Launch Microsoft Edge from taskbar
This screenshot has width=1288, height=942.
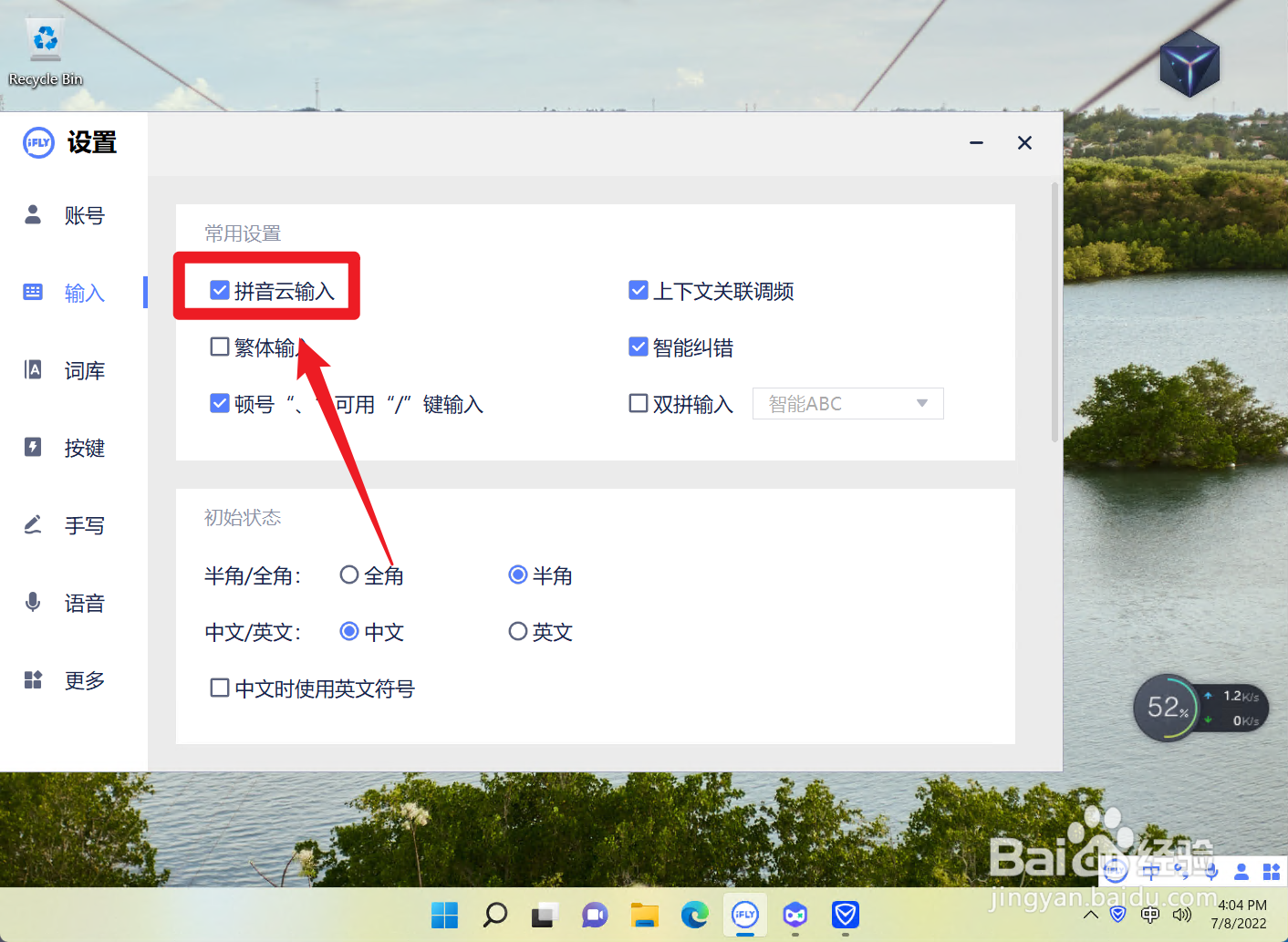(x=695, y=915)
